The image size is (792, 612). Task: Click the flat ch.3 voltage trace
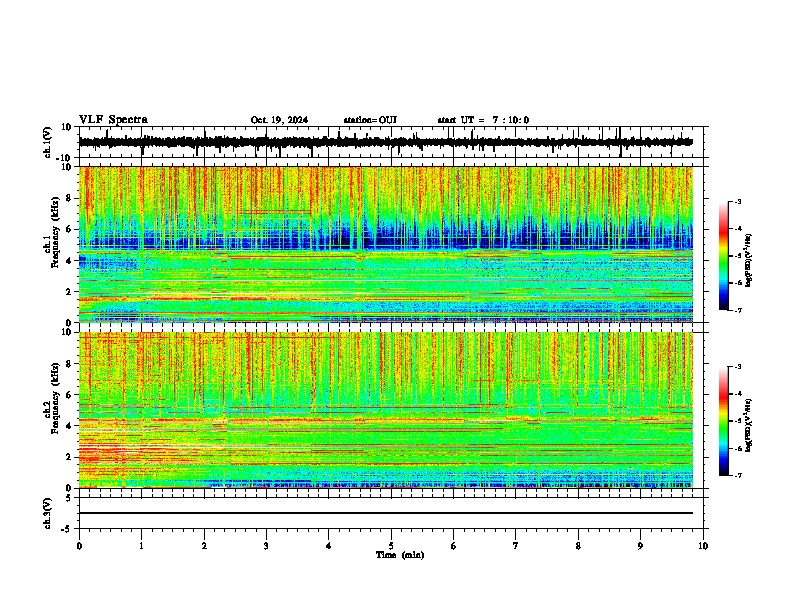point(385,513)
